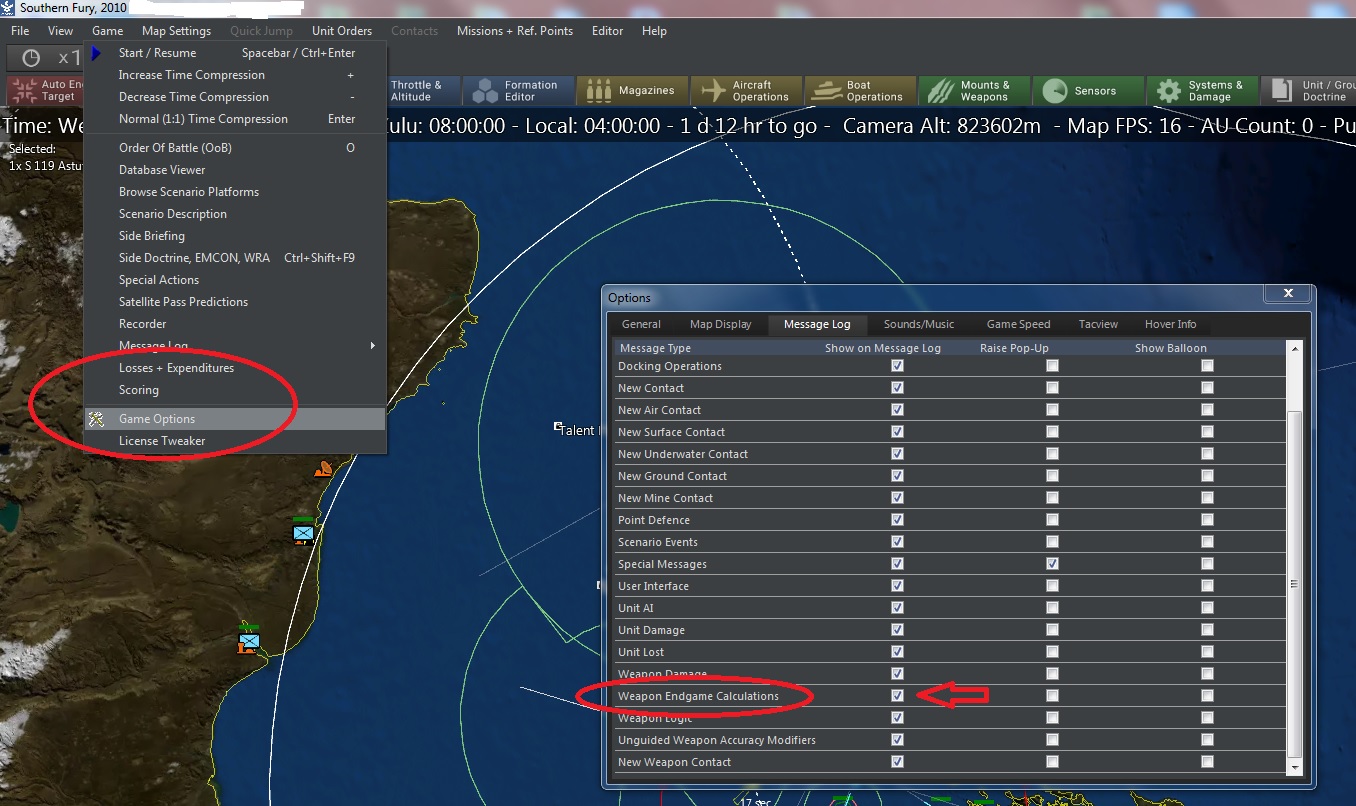Open the Unit Orders menu
The height and width of the screenshot is (806, 1356).
tap(342, 31)
